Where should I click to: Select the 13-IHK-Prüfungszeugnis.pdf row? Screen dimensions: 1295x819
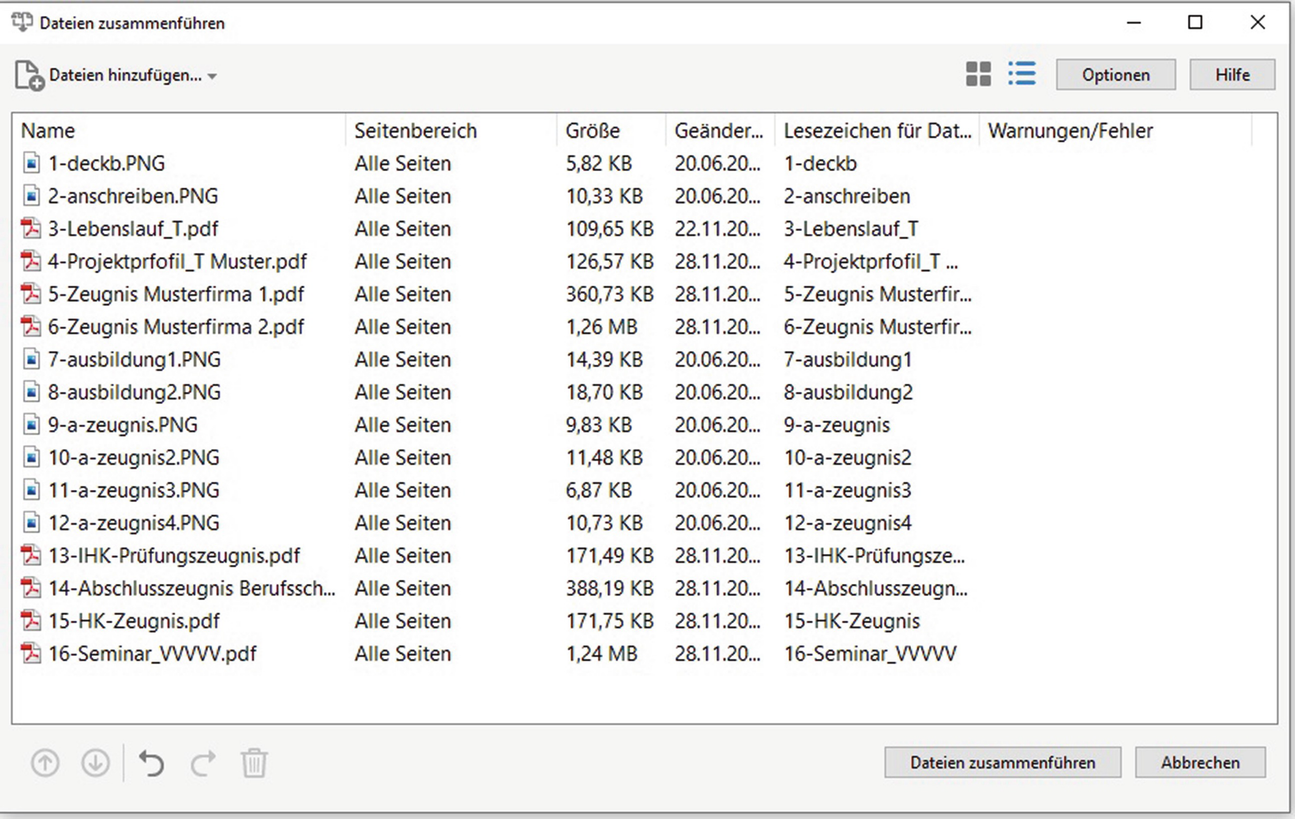(x=644, y=556)
